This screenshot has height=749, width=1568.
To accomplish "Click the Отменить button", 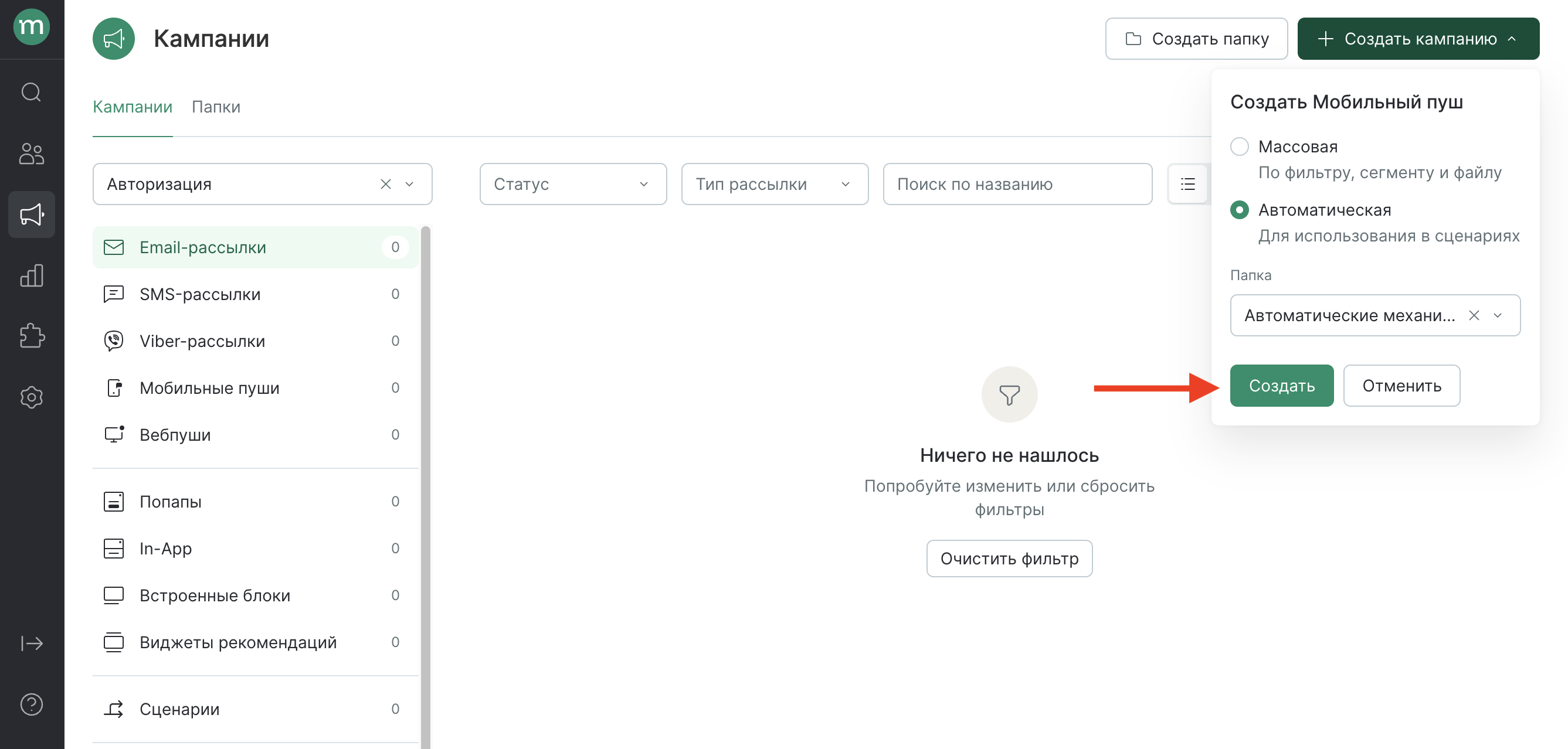I will click(1401, 385).
